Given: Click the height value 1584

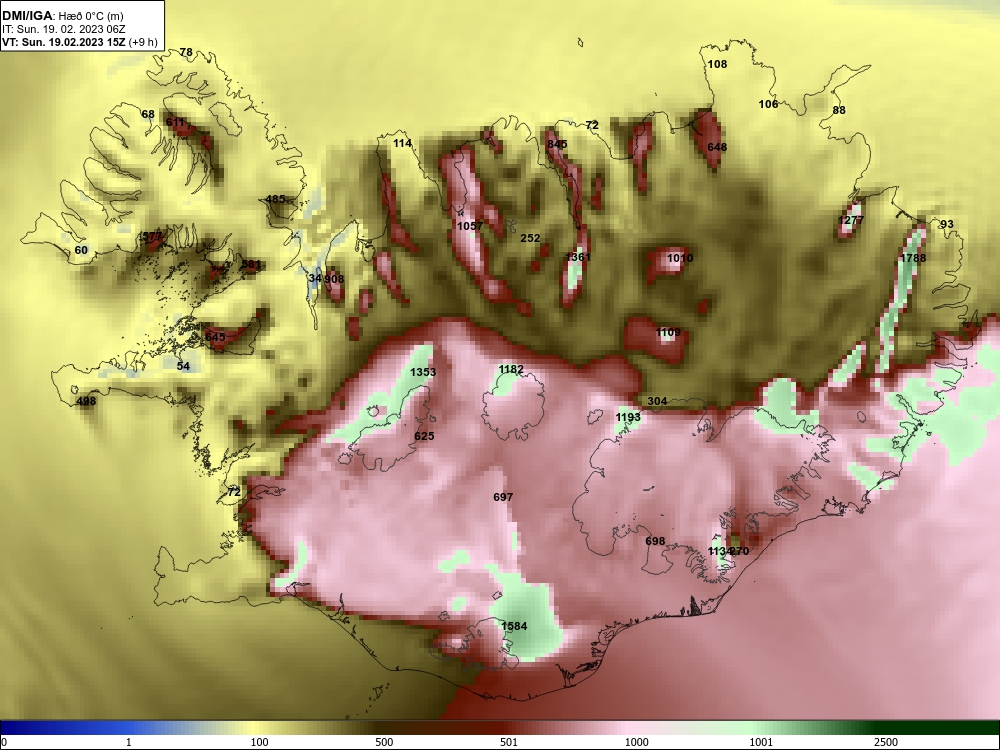Looking at the screenshot, I should point(514,626).
